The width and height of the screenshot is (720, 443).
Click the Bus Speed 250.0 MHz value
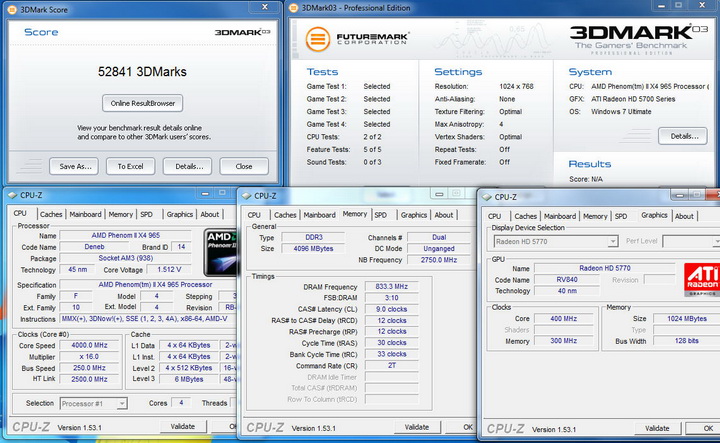(90, 368)
